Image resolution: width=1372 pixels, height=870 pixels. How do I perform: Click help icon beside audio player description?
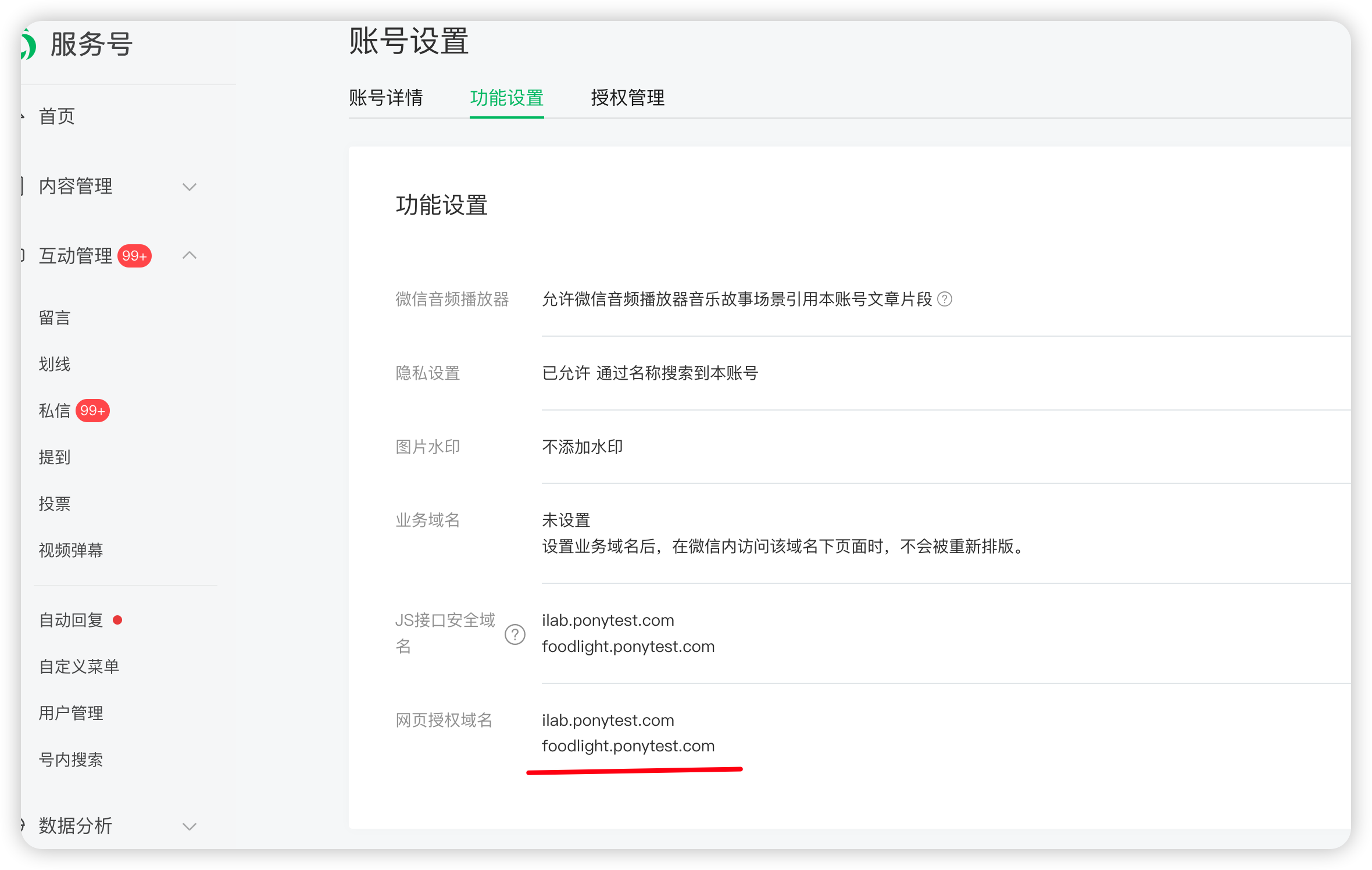coord(945,299)
